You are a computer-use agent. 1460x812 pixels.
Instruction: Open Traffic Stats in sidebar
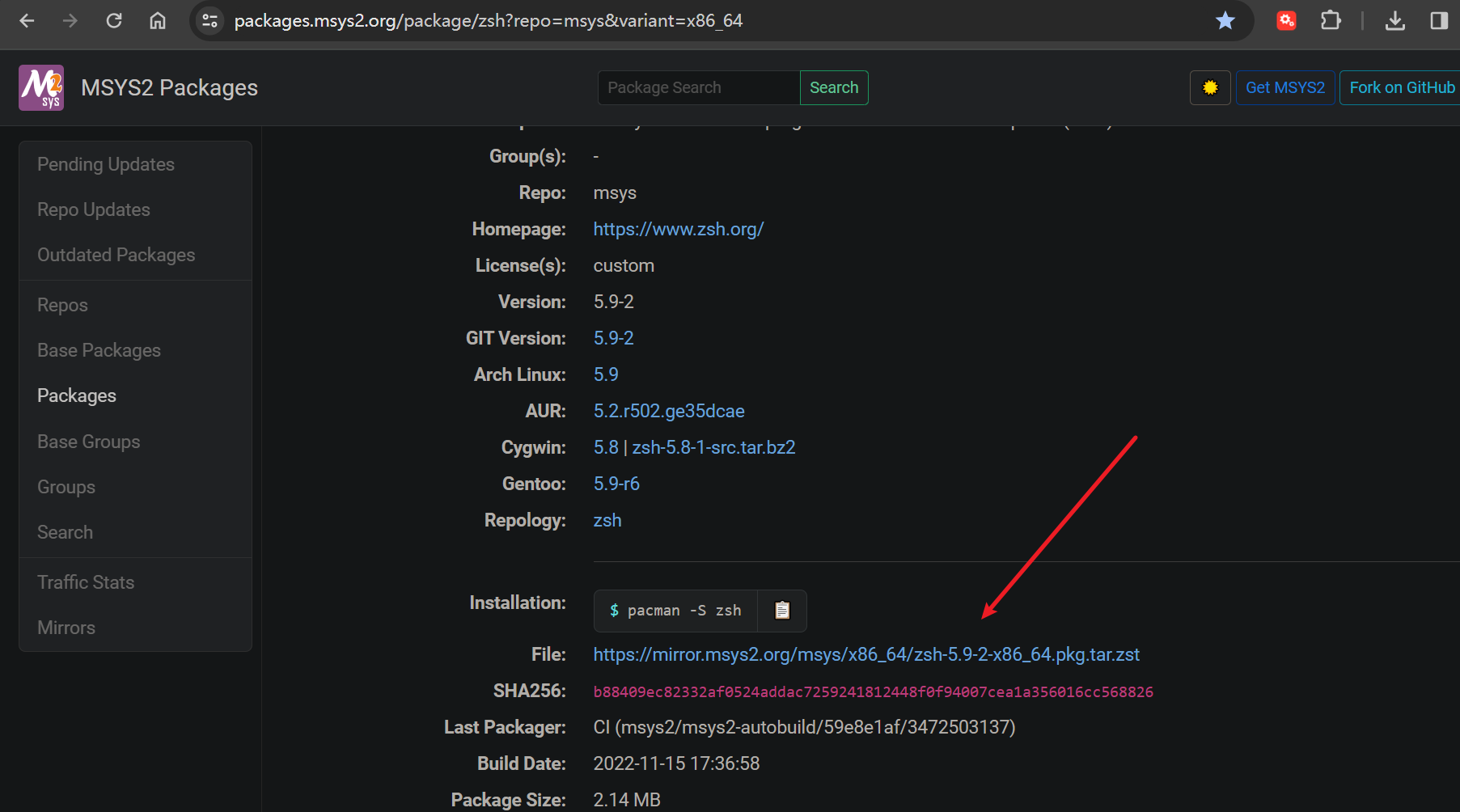coord(86,582)
